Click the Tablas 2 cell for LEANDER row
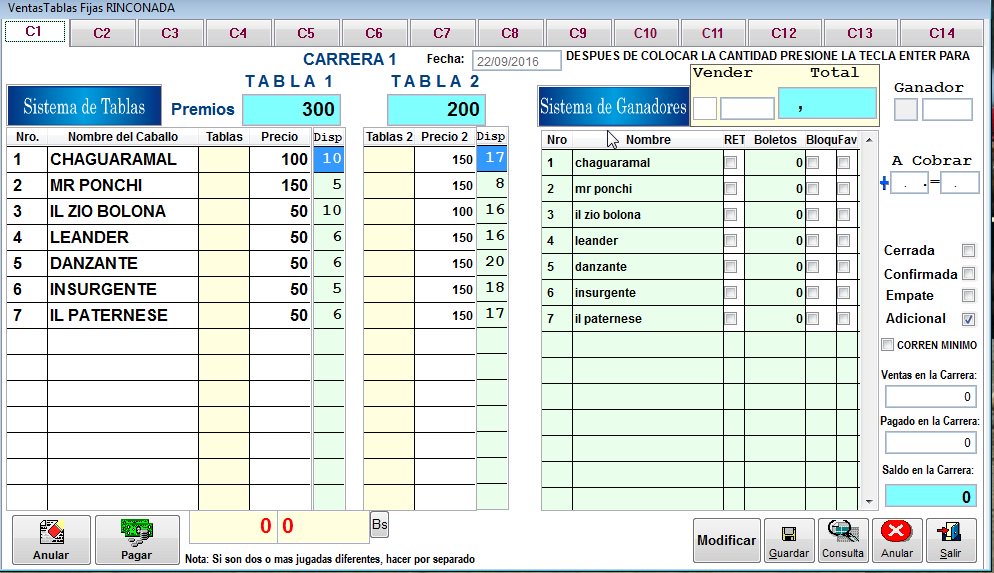Image resolution: width=994 pixels, height=573 pixels. (x=389, y=237)
